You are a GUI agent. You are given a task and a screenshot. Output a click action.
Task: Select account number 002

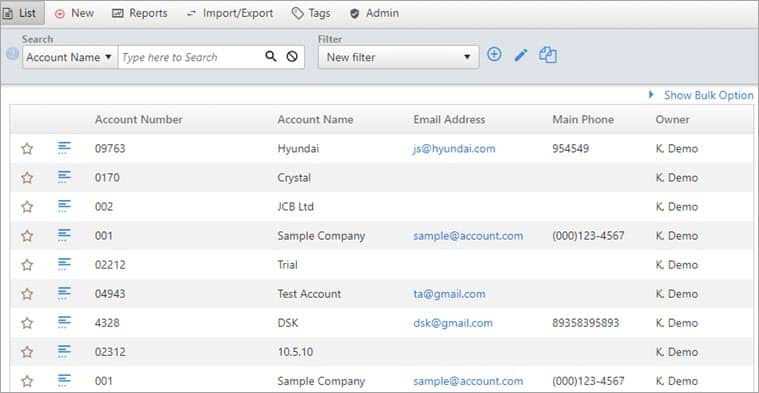104,207
